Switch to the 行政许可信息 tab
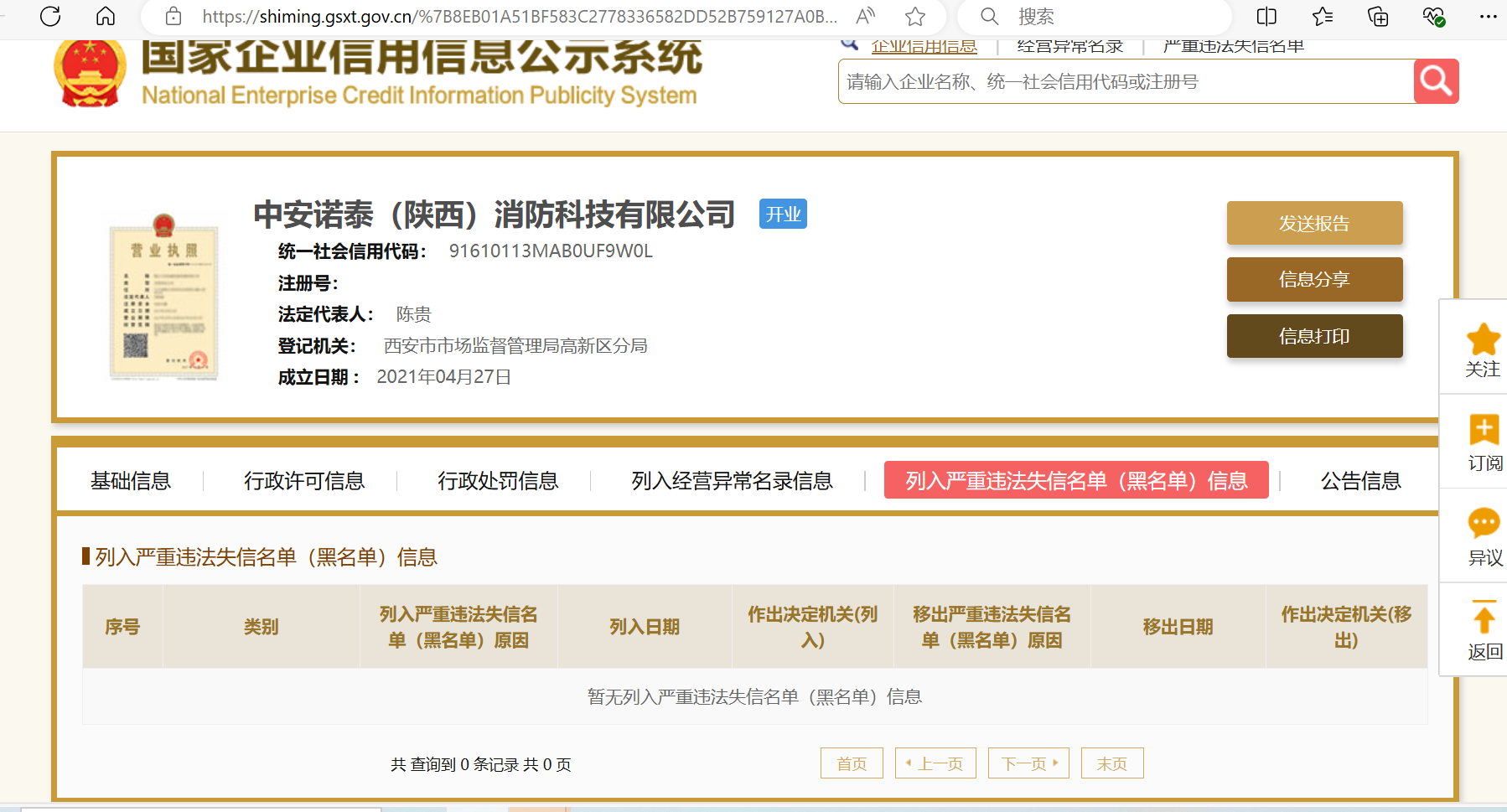The height and width of the screenshot is (812, 1507). point(304,480)
